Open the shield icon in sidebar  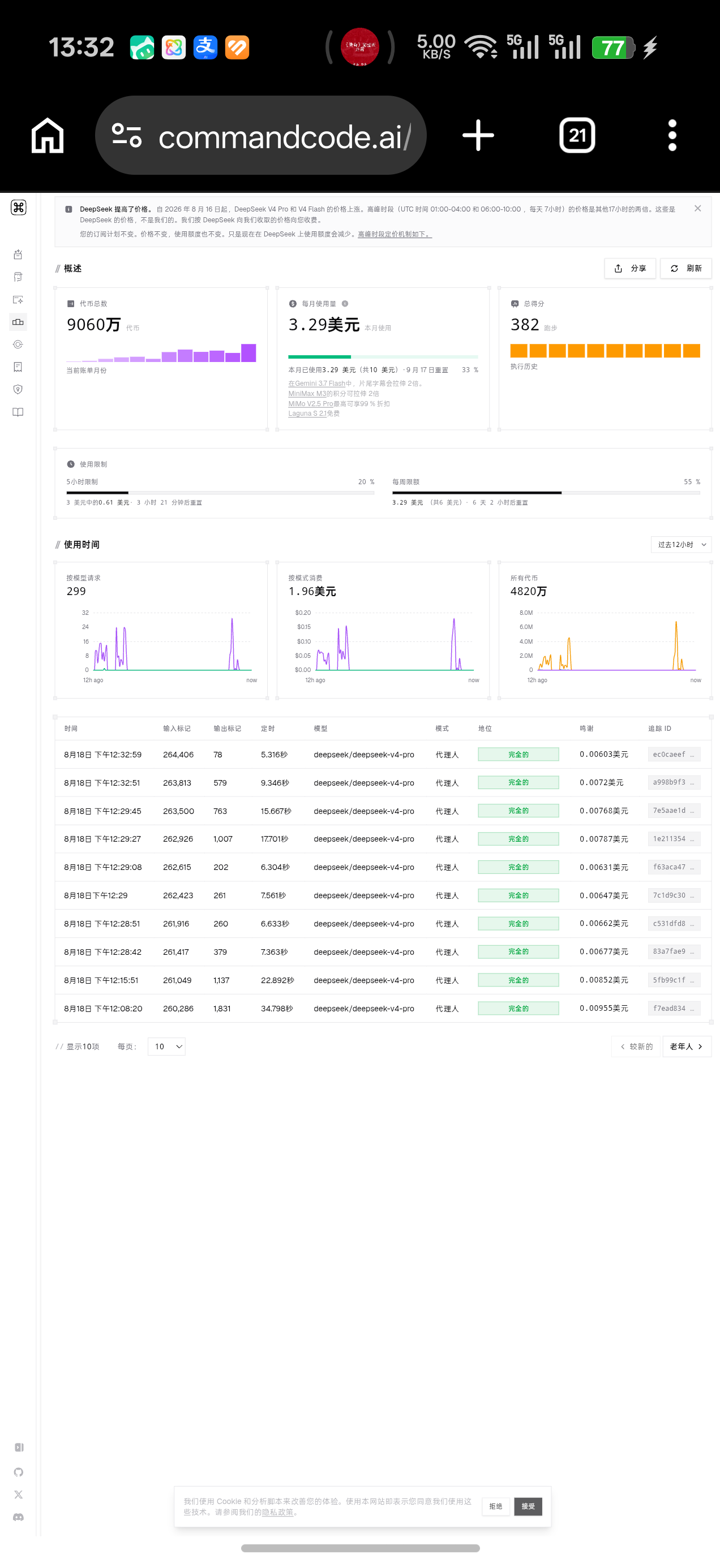click(18, 390)
